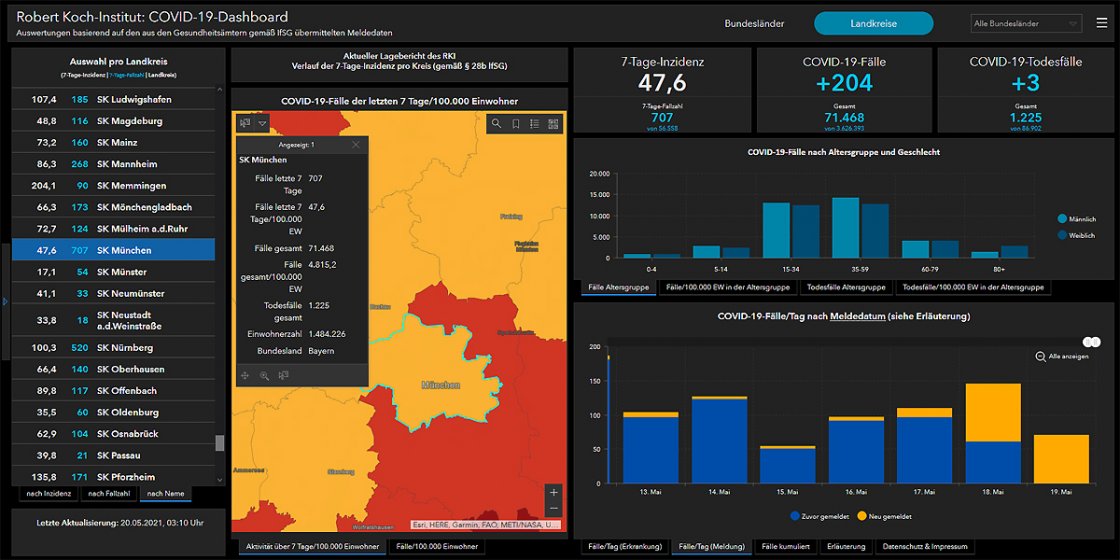Click the pan icon in popup footer
This screenshot has width=1120, height=560.
click(244, 376)
